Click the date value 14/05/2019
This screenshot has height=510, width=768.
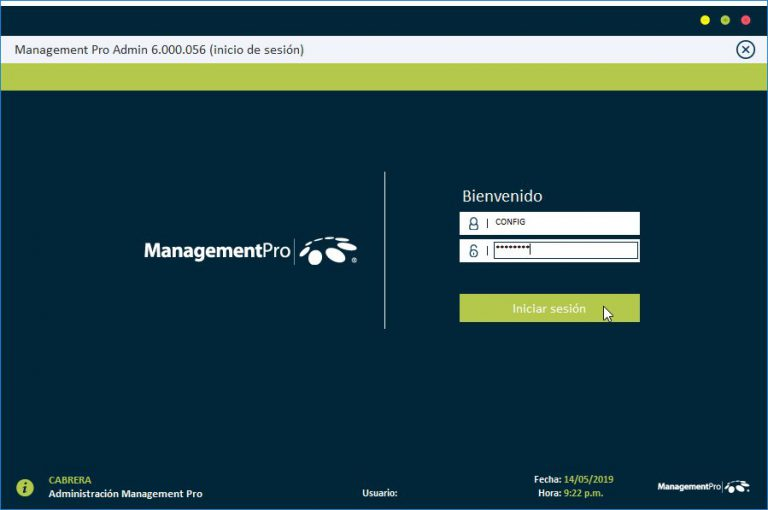click(588, 480)
